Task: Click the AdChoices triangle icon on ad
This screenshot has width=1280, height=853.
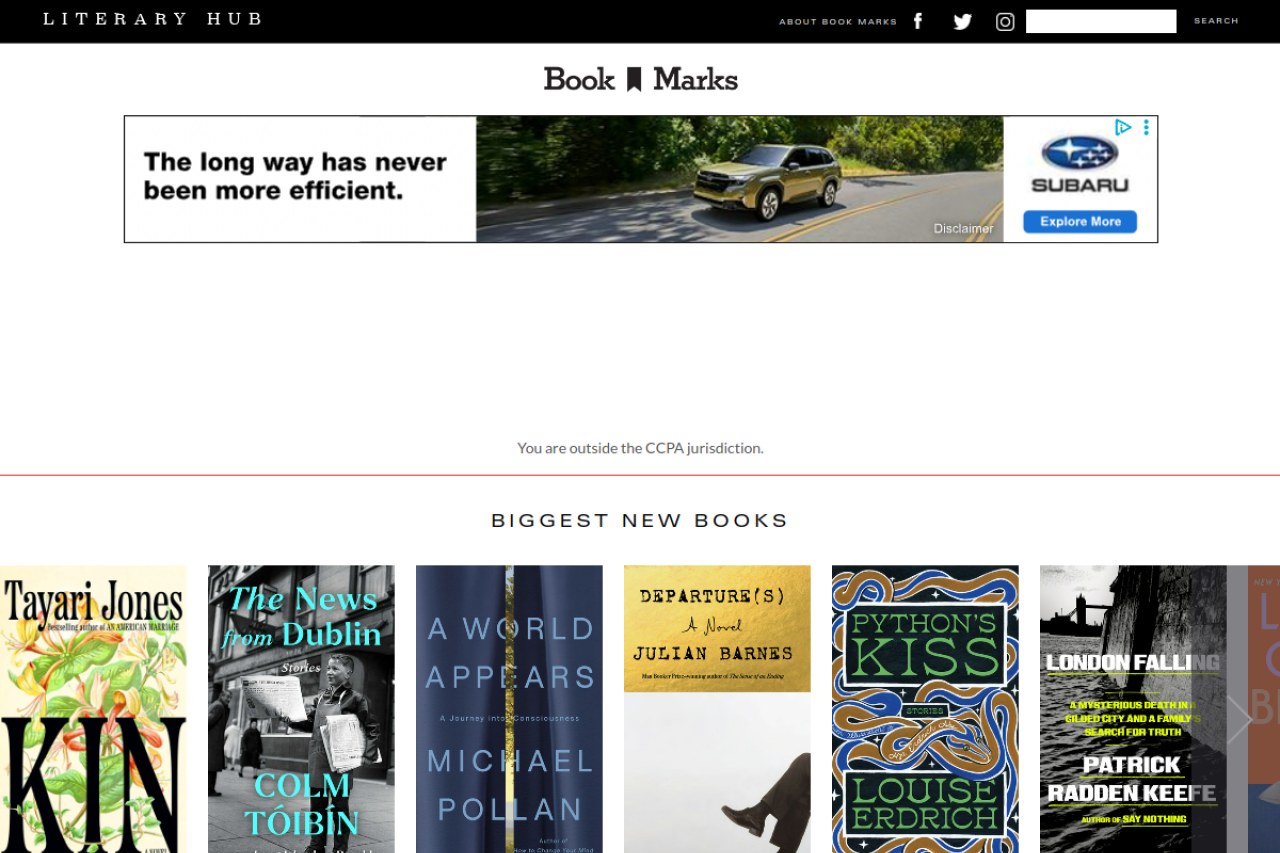Action: 1123,127
